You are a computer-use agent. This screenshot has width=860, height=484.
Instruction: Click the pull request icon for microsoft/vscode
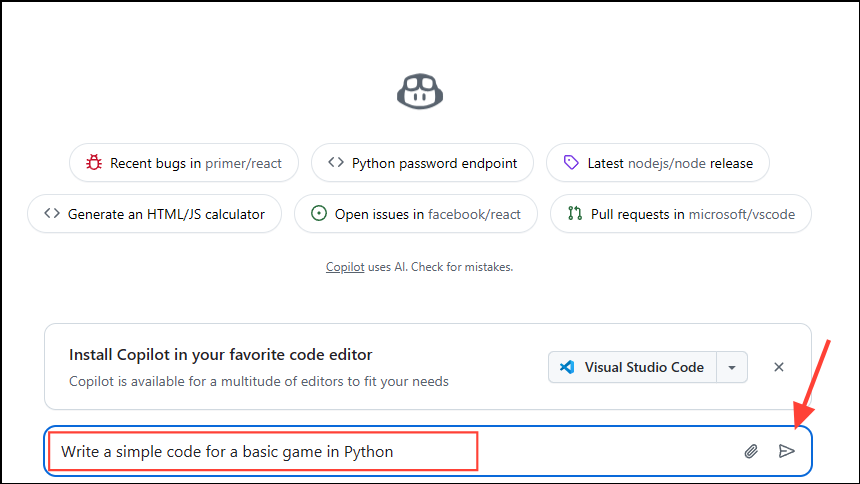[x=575, y=214]
